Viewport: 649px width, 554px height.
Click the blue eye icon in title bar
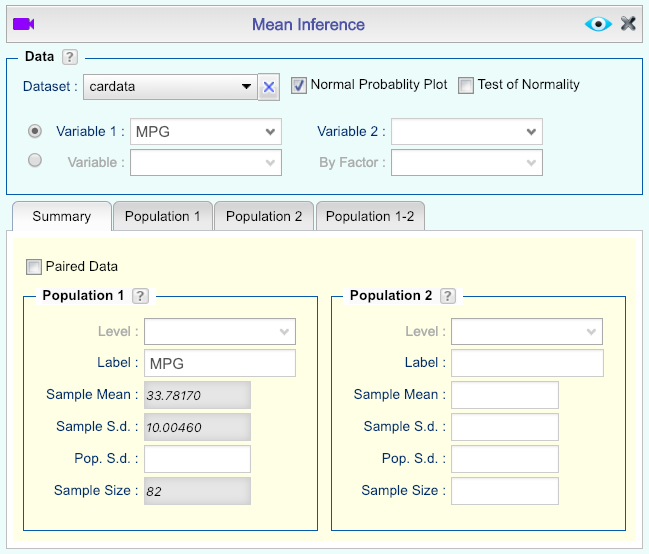click(x=598, y=24)
